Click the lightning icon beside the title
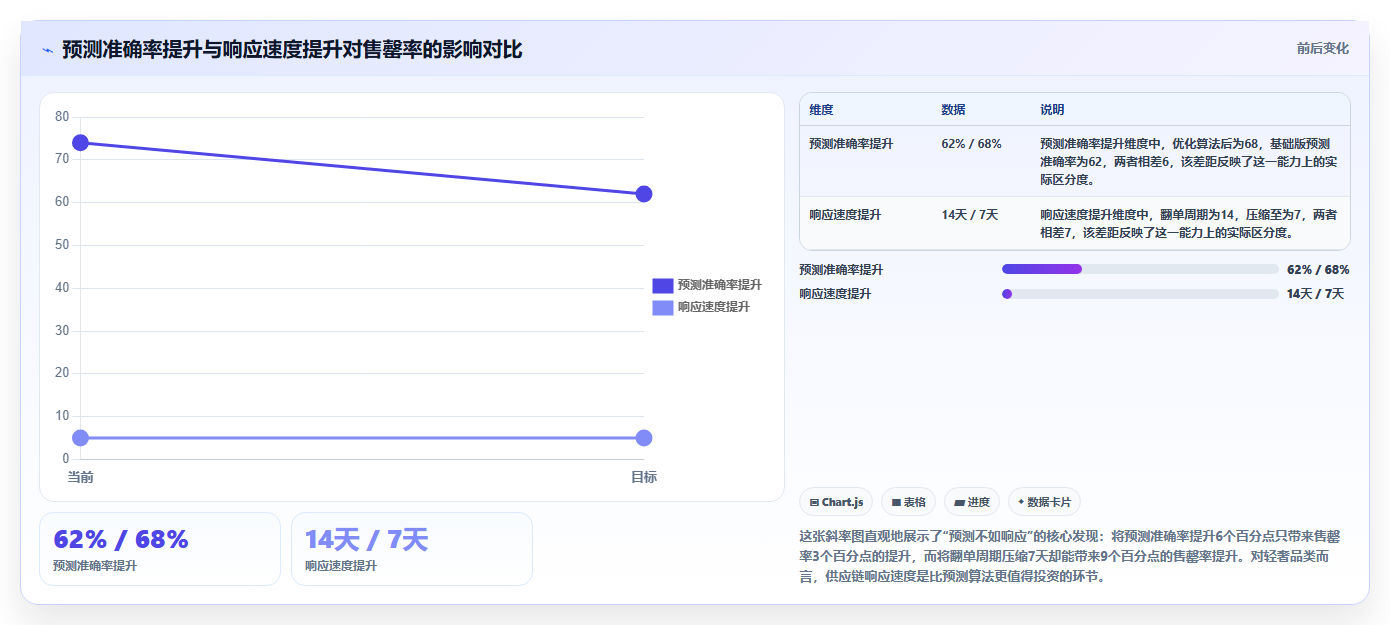This screenshot has height=625, width=1390. (47, 50)
